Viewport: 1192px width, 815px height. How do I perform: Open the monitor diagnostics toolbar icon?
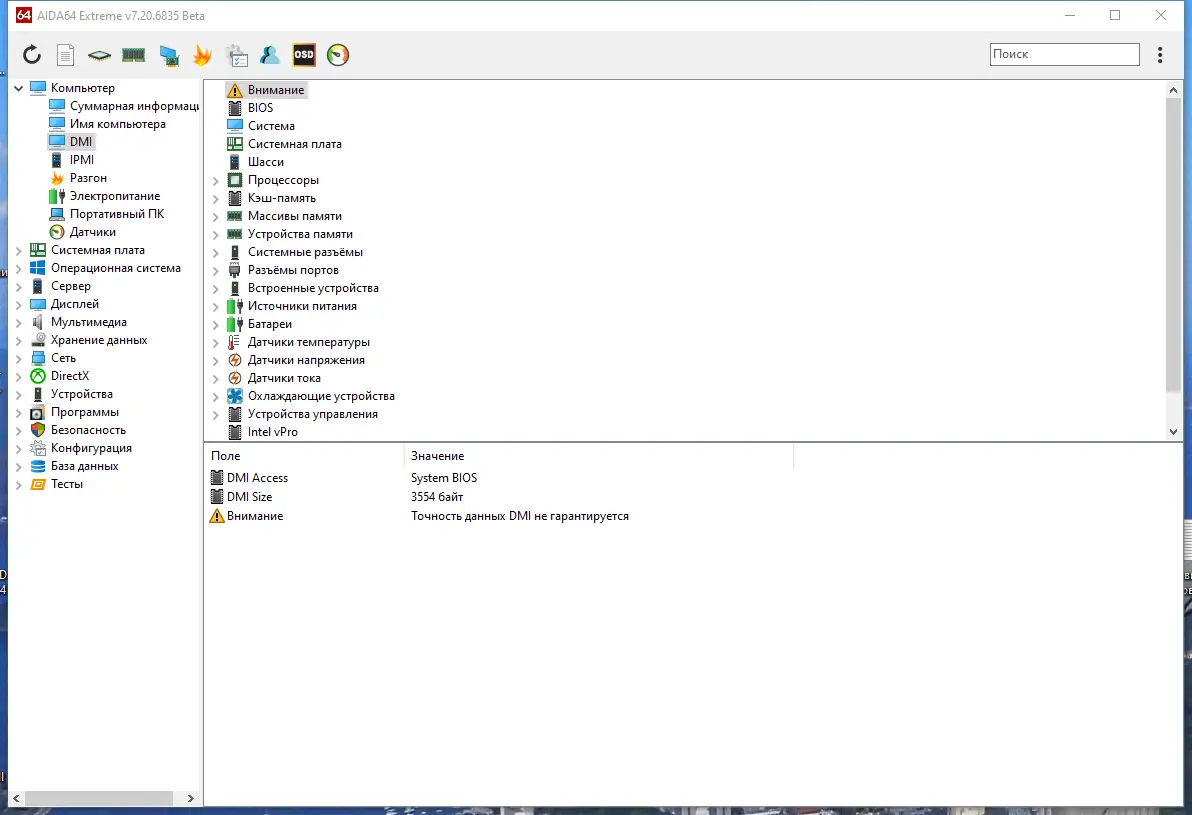coord(169,55)
